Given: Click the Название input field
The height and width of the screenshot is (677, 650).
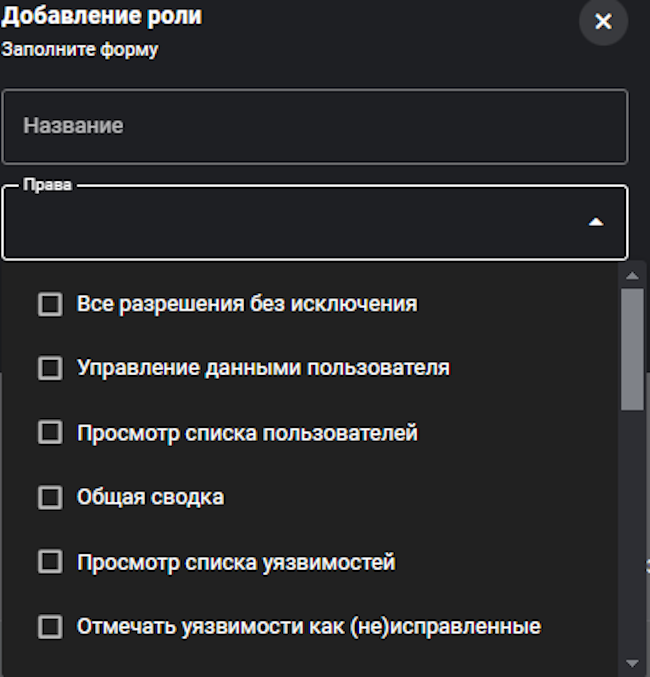Looking at the screenshot, I should click(315, 127).
